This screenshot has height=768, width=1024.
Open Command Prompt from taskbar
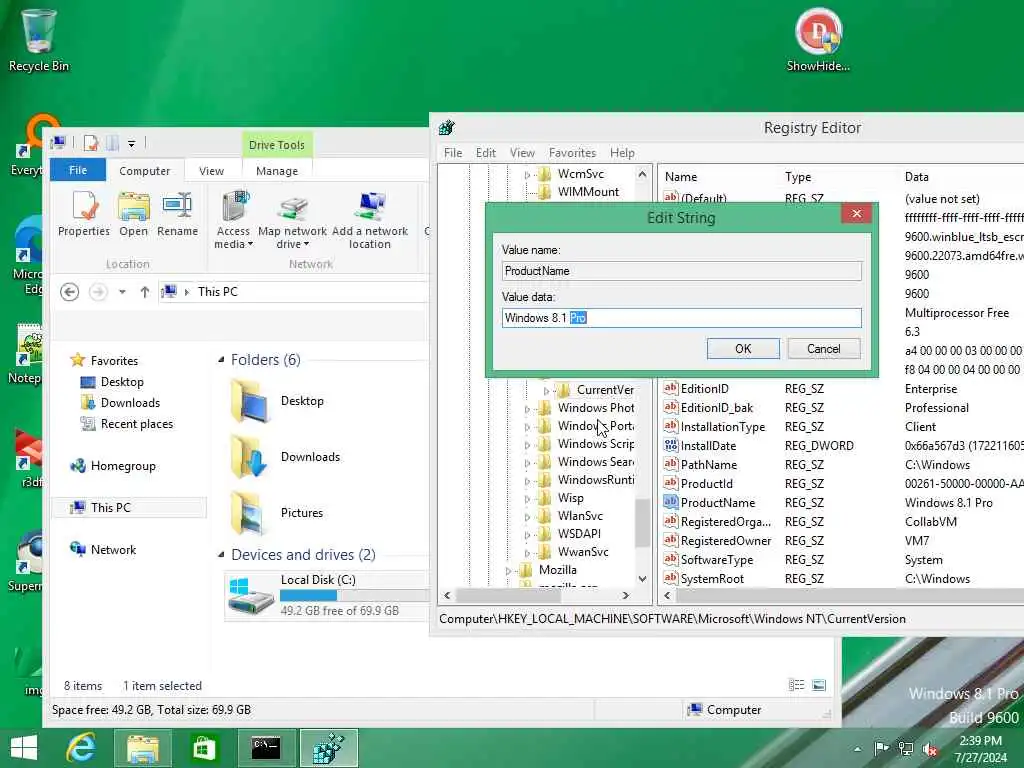click(x=266, y=748)
